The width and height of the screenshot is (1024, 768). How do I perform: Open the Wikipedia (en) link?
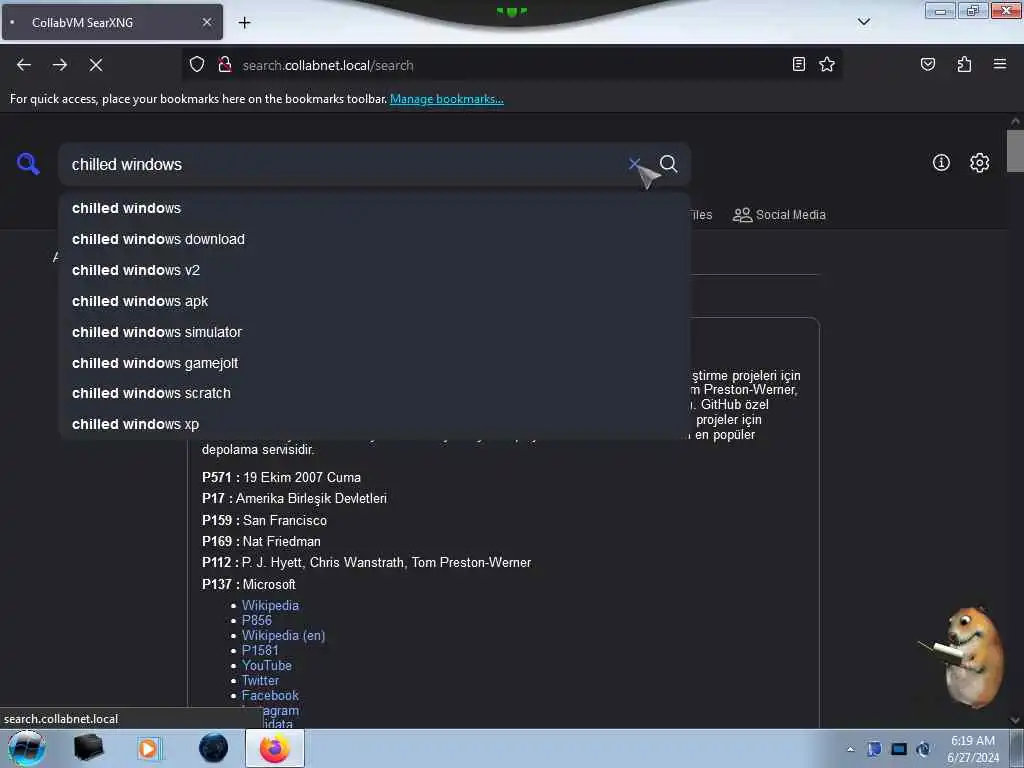(x=283, y=635)
